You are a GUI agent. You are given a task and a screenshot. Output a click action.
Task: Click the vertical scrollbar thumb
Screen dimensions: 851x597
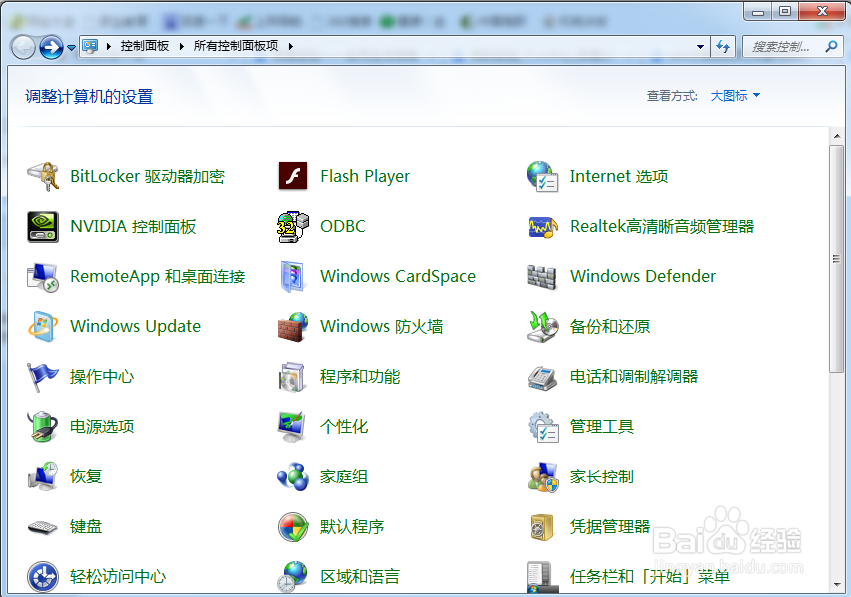pos(836,259)
